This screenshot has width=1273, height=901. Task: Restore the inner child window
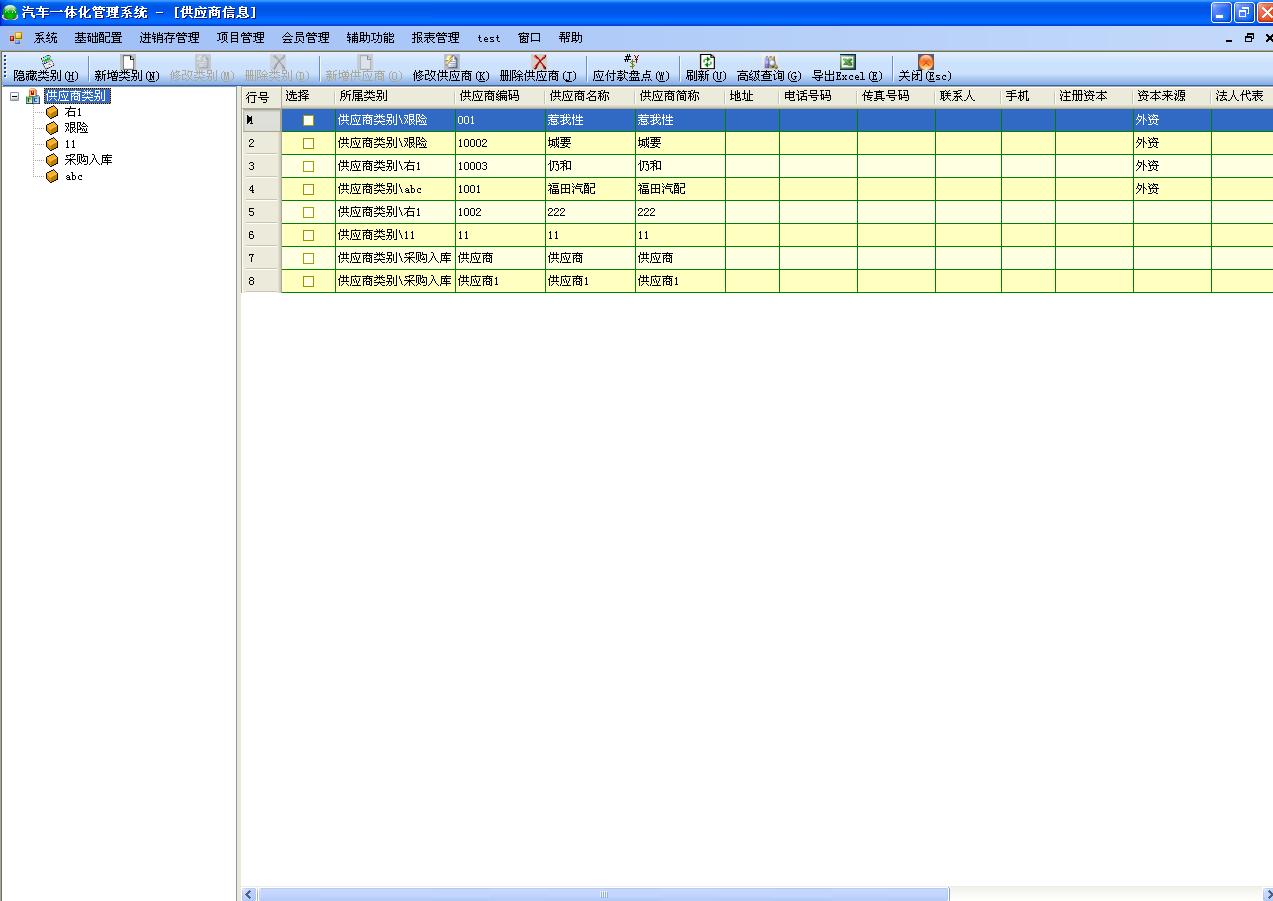pos(1249,38)
